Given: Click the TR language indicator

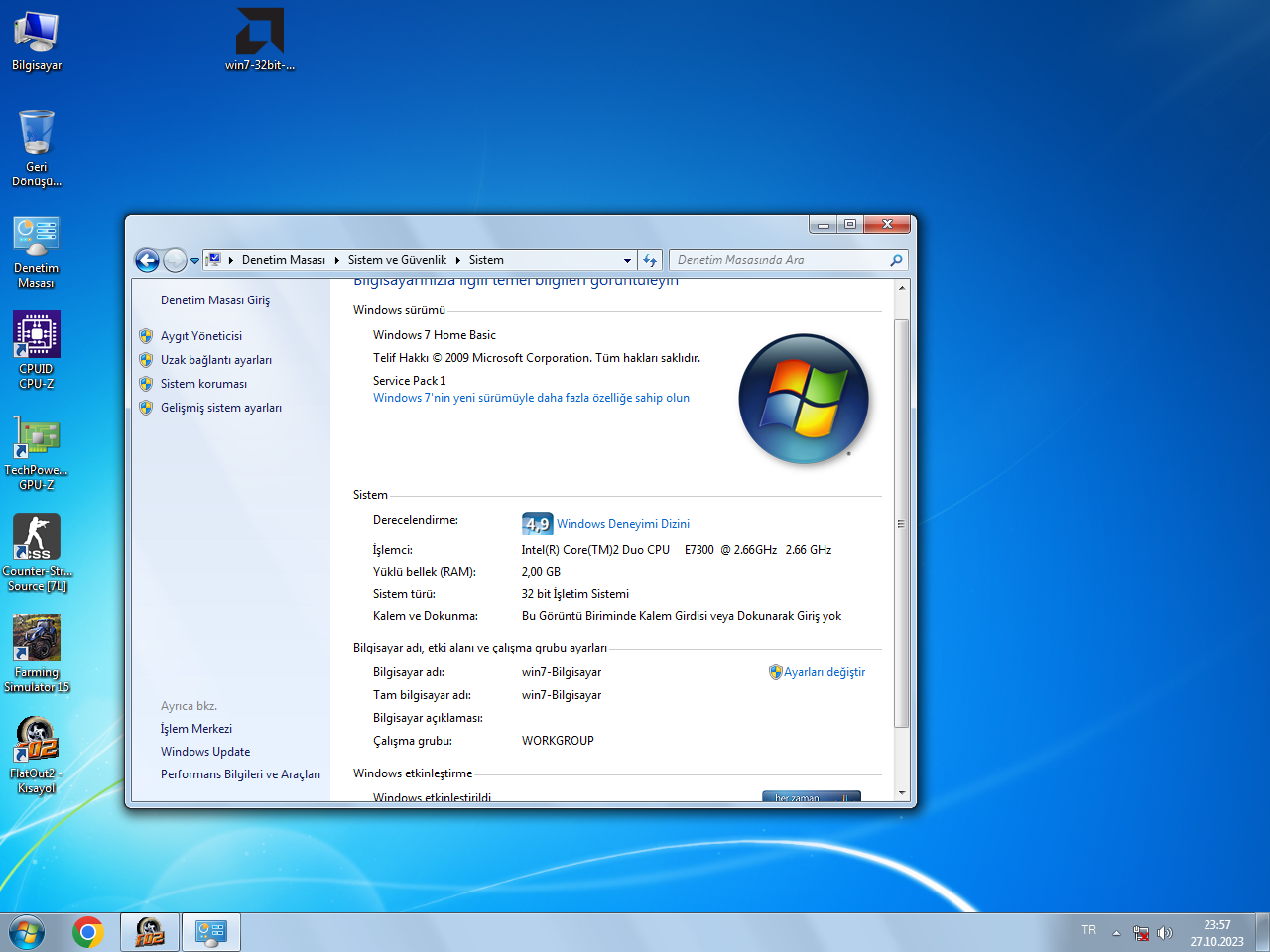Looking at the screenshot, I should tap(1089, 930).
